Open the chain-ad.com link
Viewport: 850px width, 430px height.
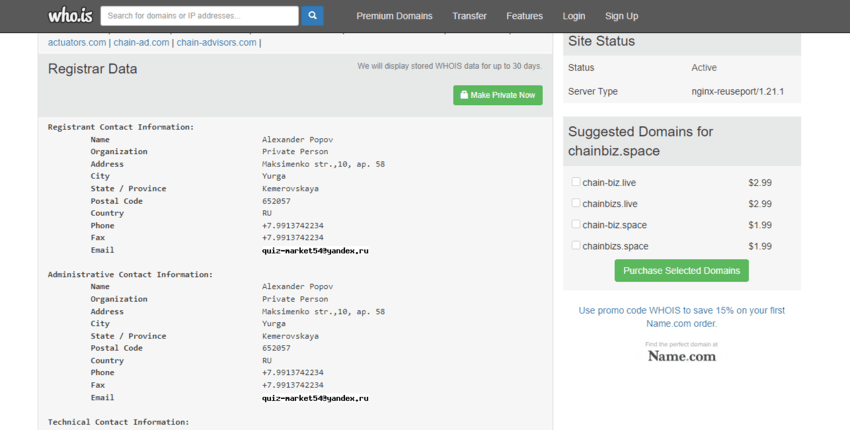141,43
